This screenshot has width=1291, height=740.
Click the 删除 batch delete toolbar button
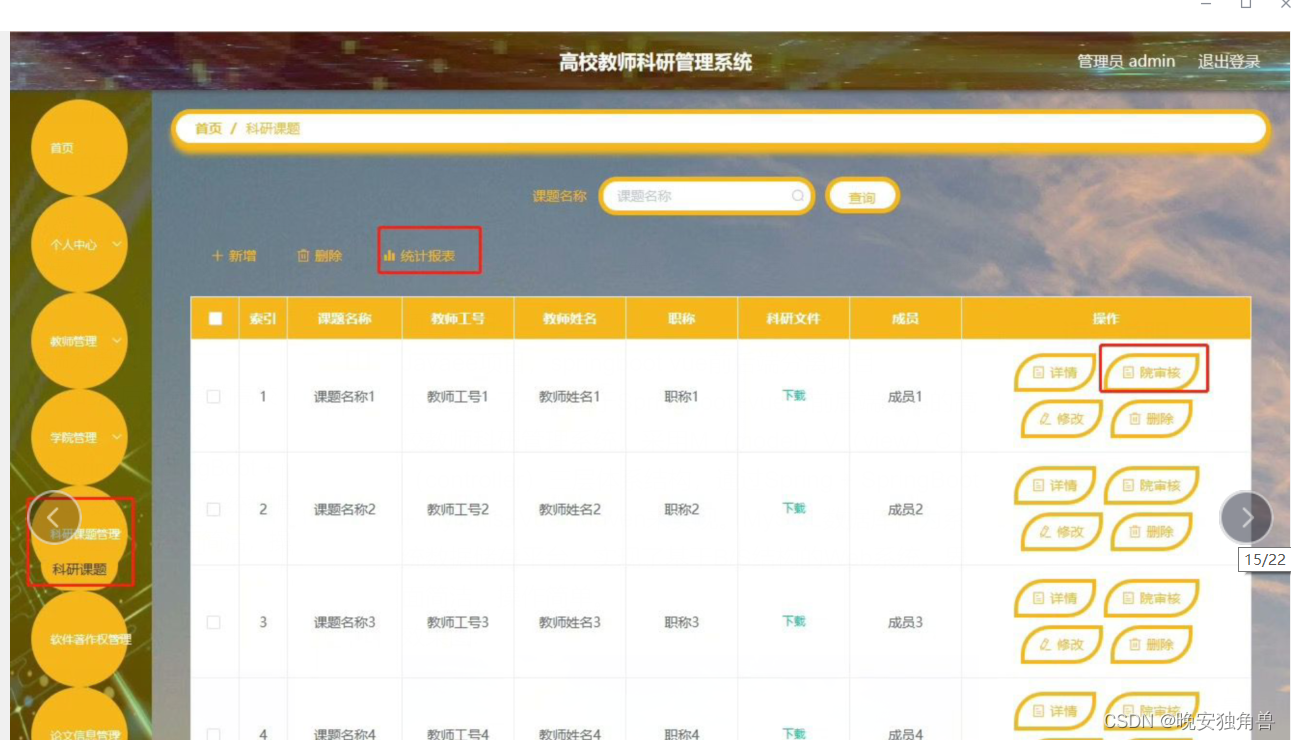pos(320,256)
